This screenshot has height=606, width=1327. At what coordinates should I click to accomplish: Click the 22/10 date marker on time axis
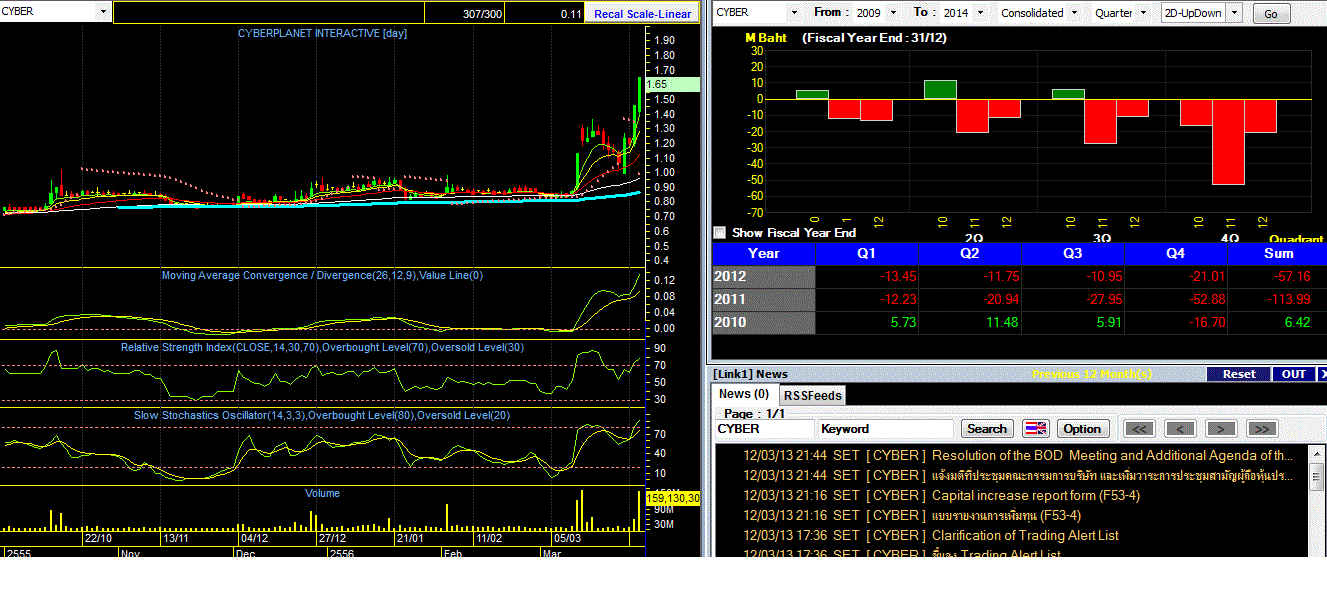98,538
